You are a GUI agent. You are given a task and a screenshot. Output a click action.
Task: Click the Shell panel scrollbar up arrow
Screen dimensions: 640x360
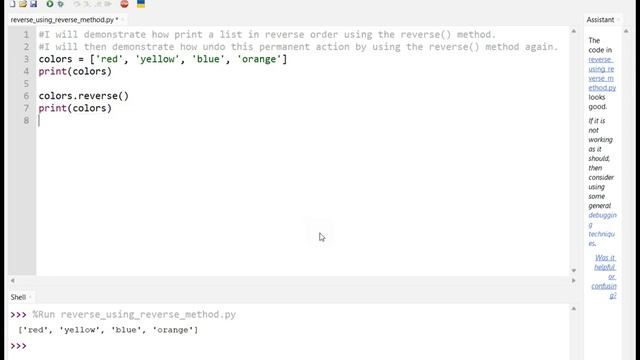[x=573, y=309]
